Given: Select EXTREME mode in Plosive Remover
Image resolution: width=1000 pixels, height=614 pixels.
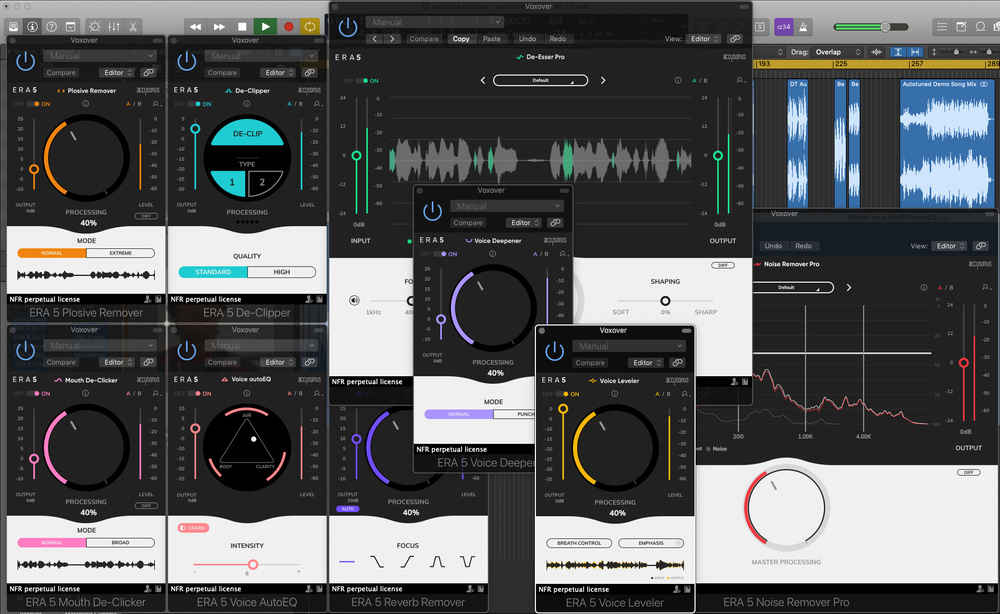Looking at the screenshot, I should pos(120,253).
